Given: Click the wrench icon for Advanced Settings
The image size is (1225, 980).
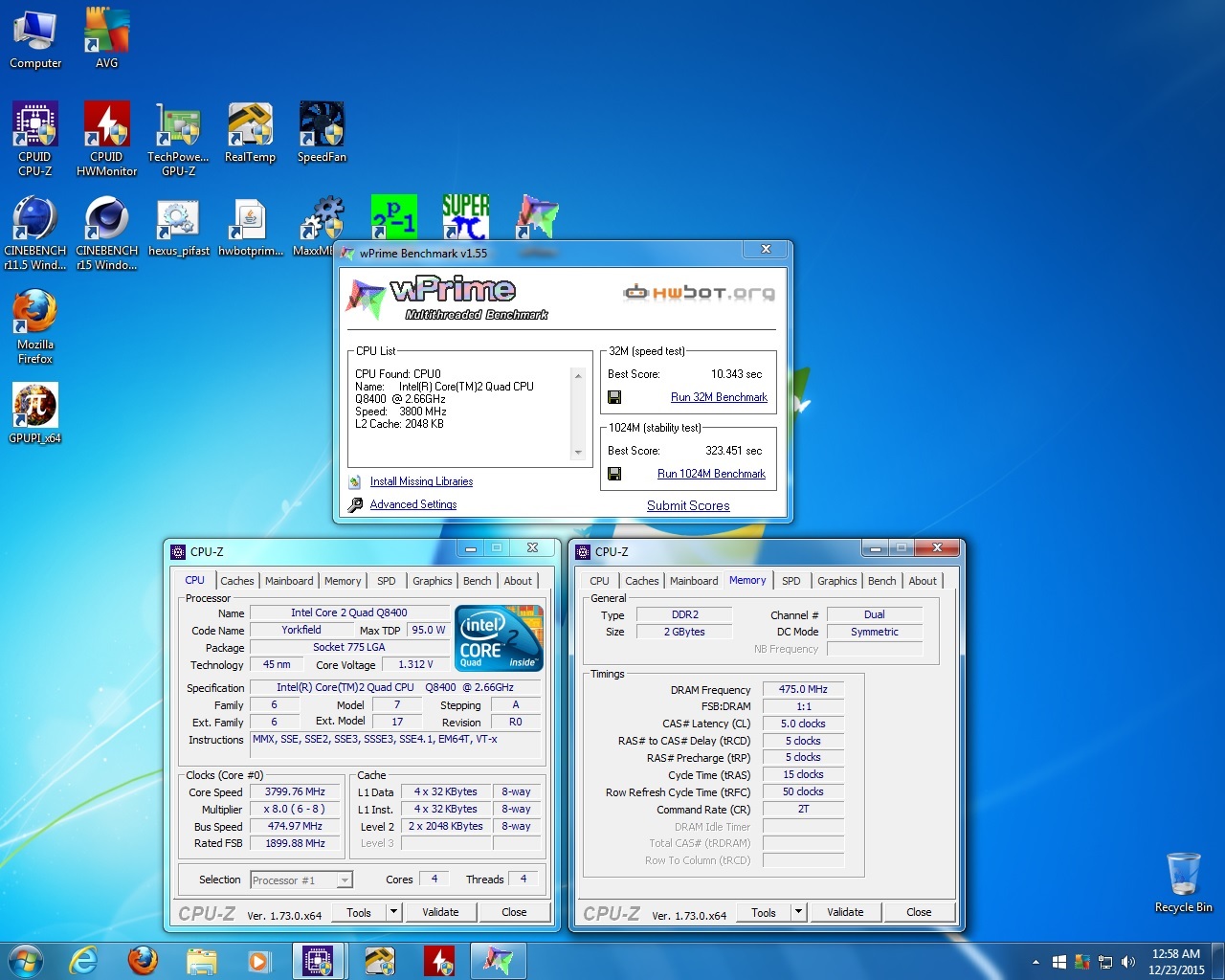Looking at the screenshot, I should coord(355,504).
